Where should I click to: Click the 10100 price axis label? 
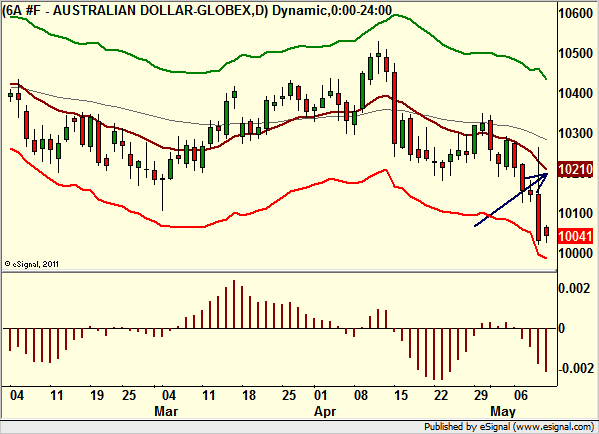pos(575,213)
